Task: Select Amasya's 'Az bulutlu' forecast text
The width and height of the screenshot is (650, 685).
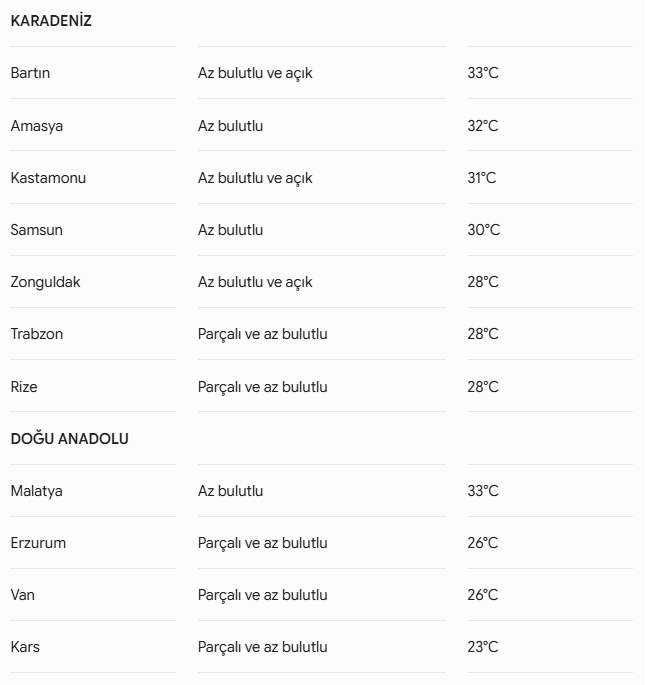Action: [x=231, y=126]
